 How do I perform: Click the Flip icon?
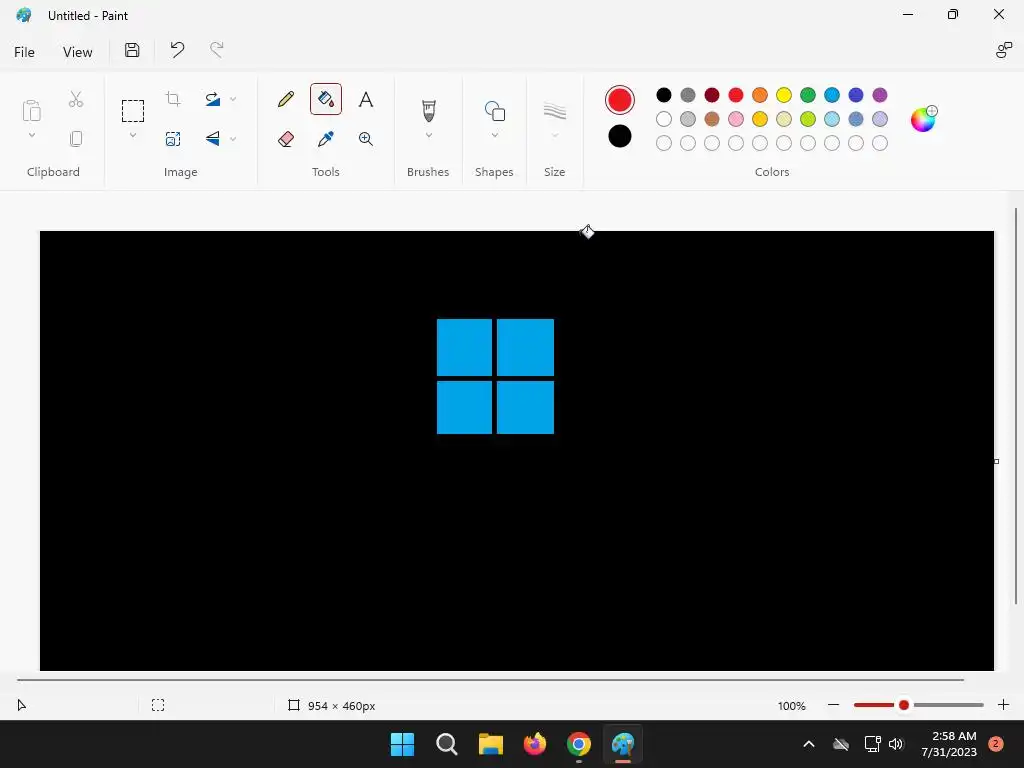pos(212,138)
